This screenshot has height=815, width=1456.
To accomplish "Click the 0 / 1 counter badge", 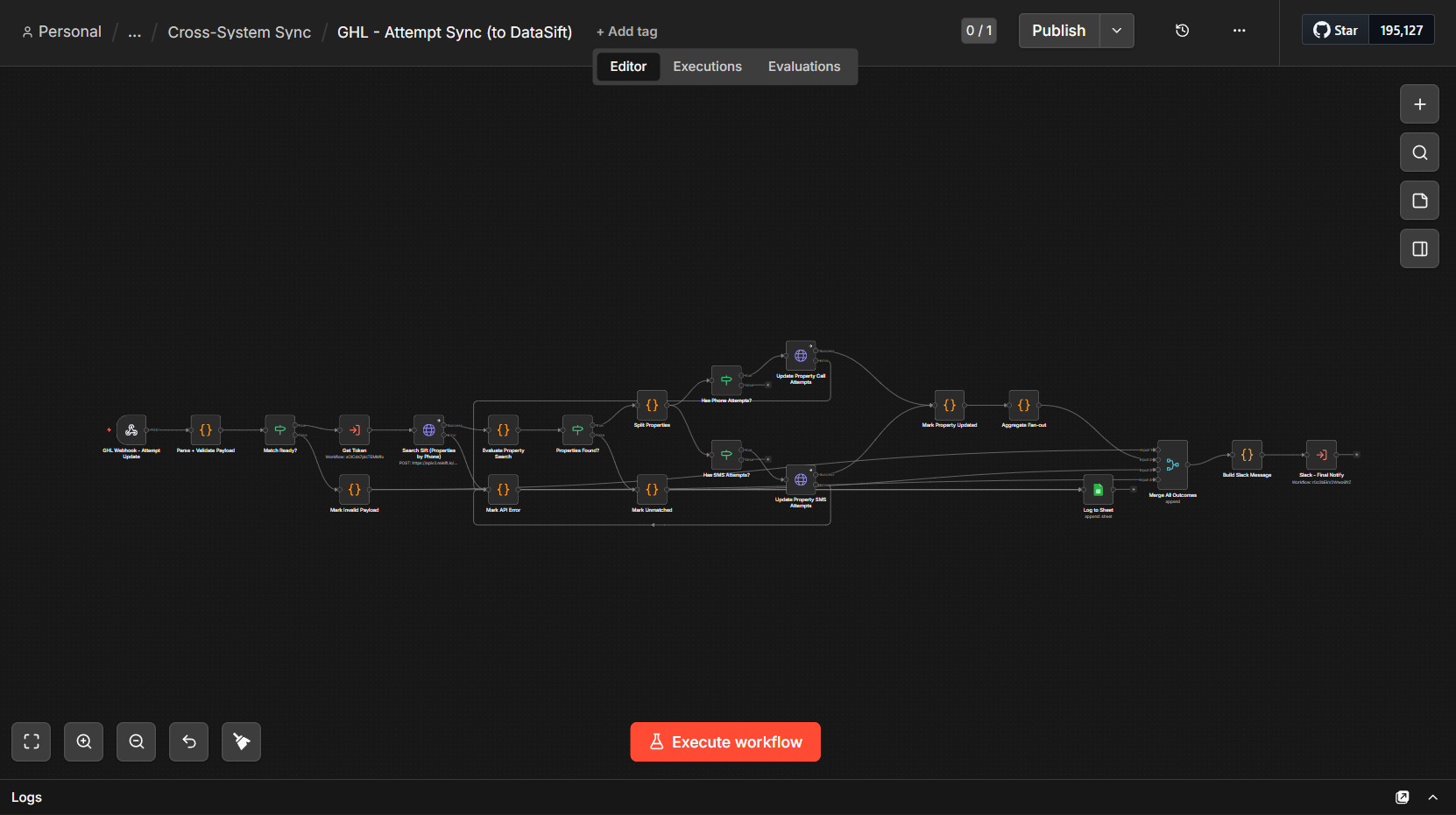I will click(x=979, y=31).
